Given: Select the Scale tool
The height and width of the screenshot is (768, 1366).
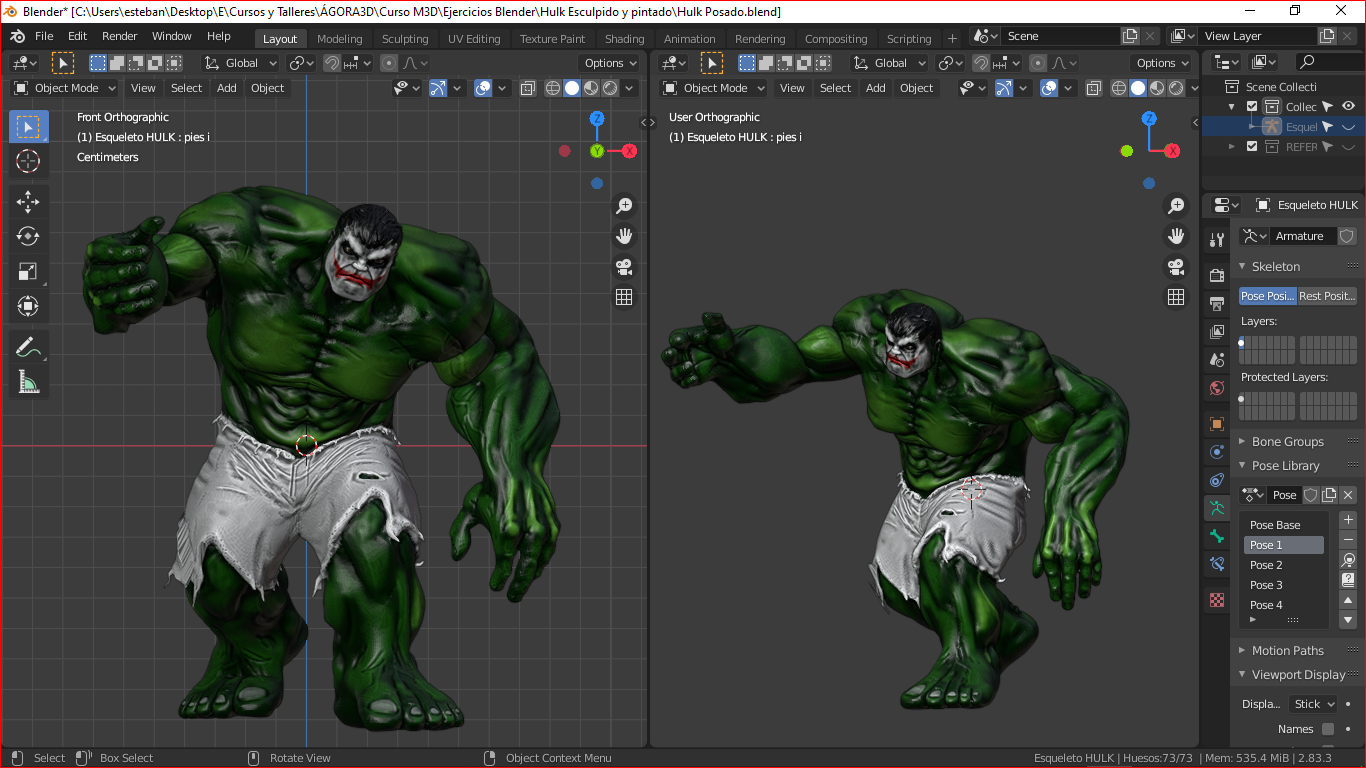Looking at the screenshot, I should tap(28, 271).
